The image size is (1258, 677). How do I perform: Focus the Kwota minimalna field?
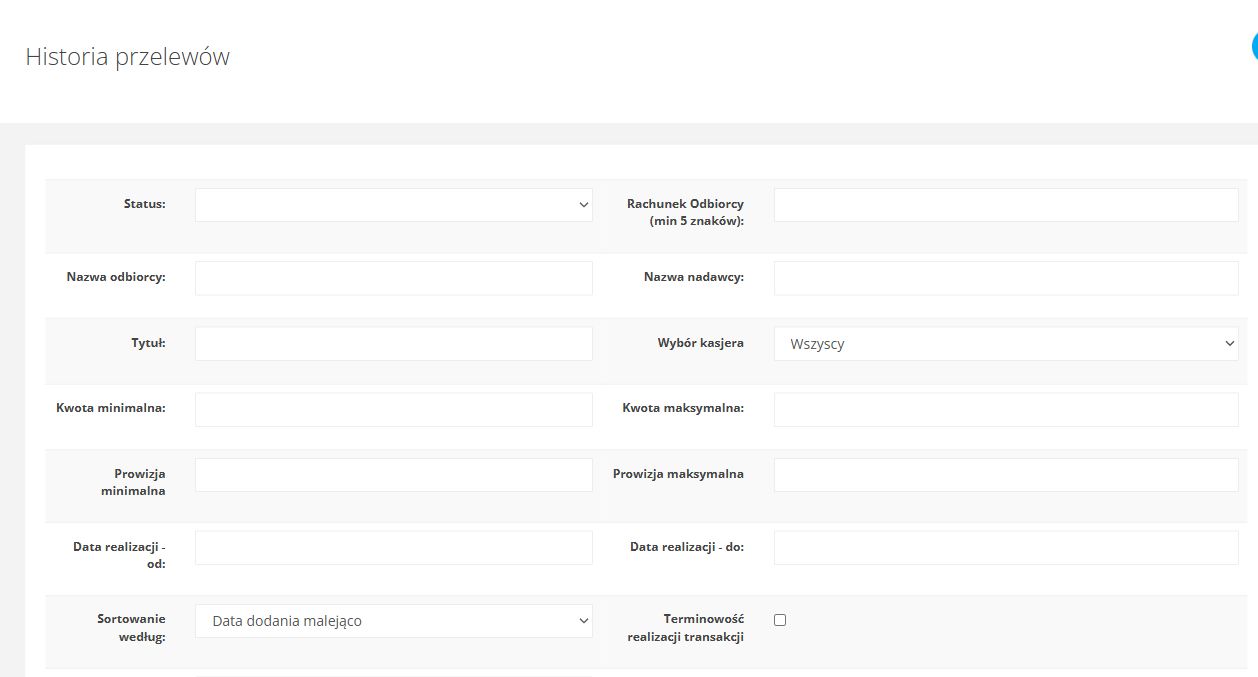pos(393,409)
